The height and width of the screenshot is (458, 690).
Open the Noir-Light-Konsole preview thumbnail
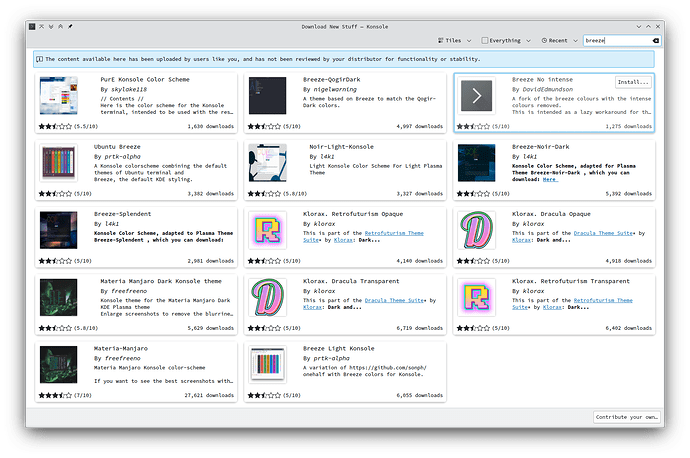click(267, 163)
